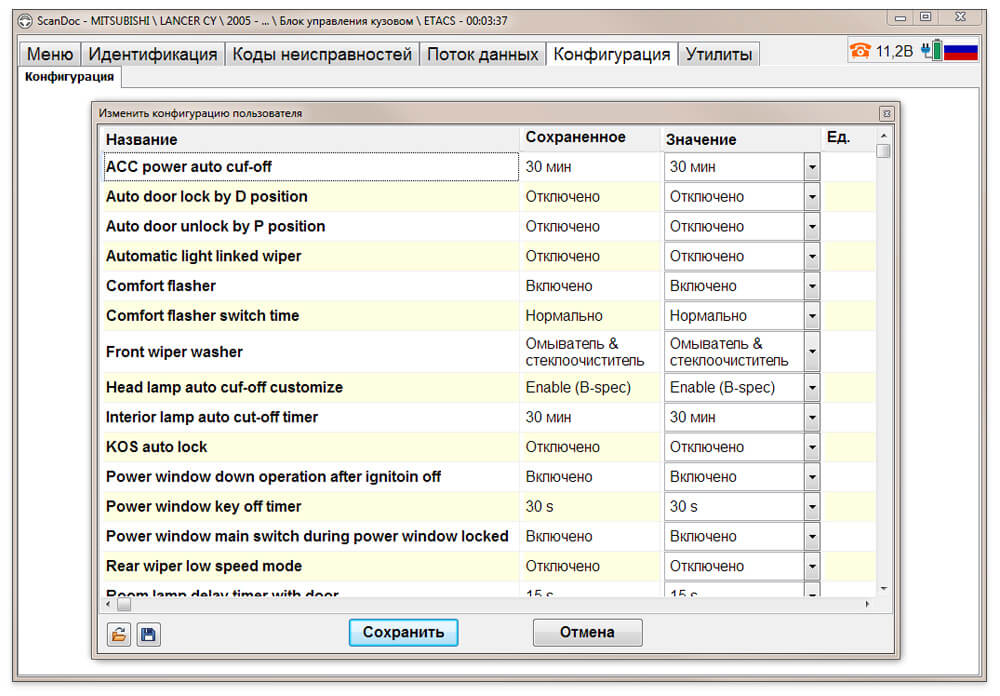Expand Automatic light linked wiper value dropdown
This screenshot has height=696, width=1000.
812,256
